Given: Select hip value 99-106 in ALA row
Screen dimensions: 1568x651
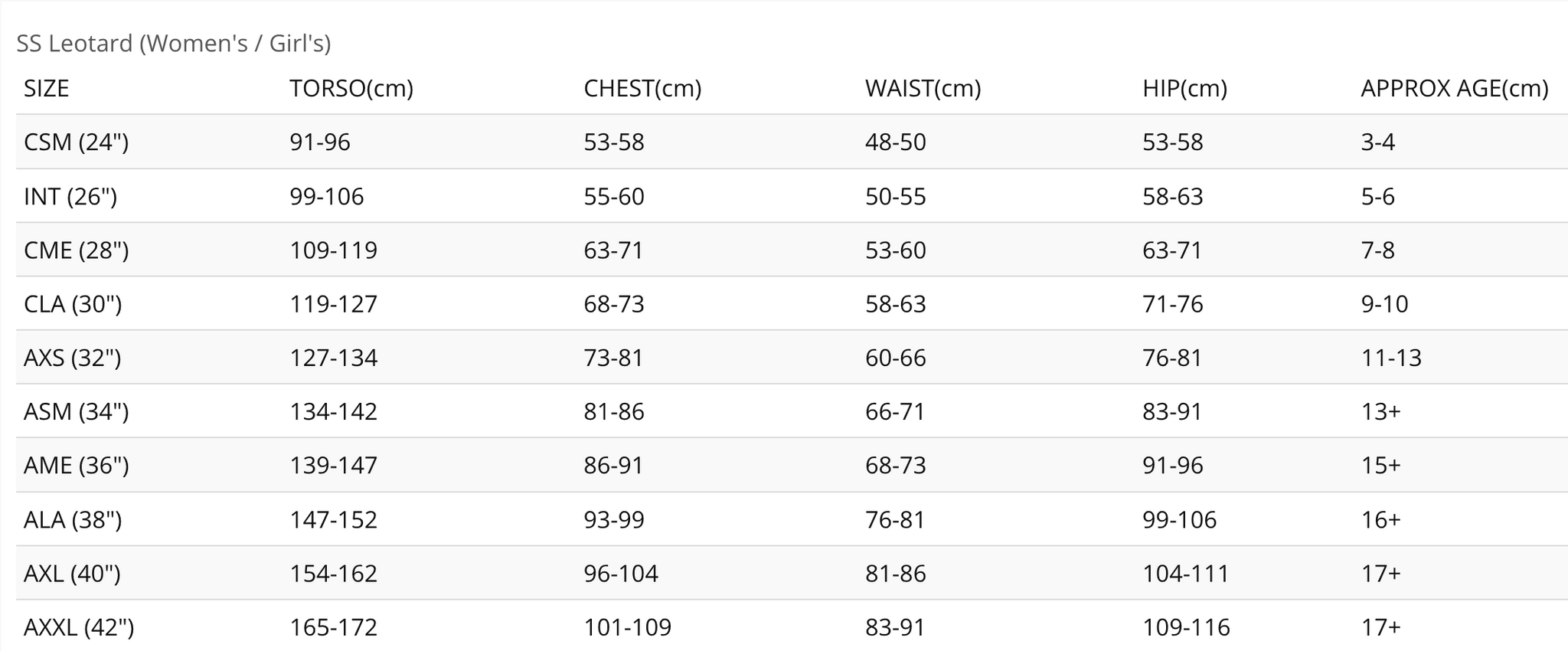Looking at the screenshot, I should point(1179,520).
